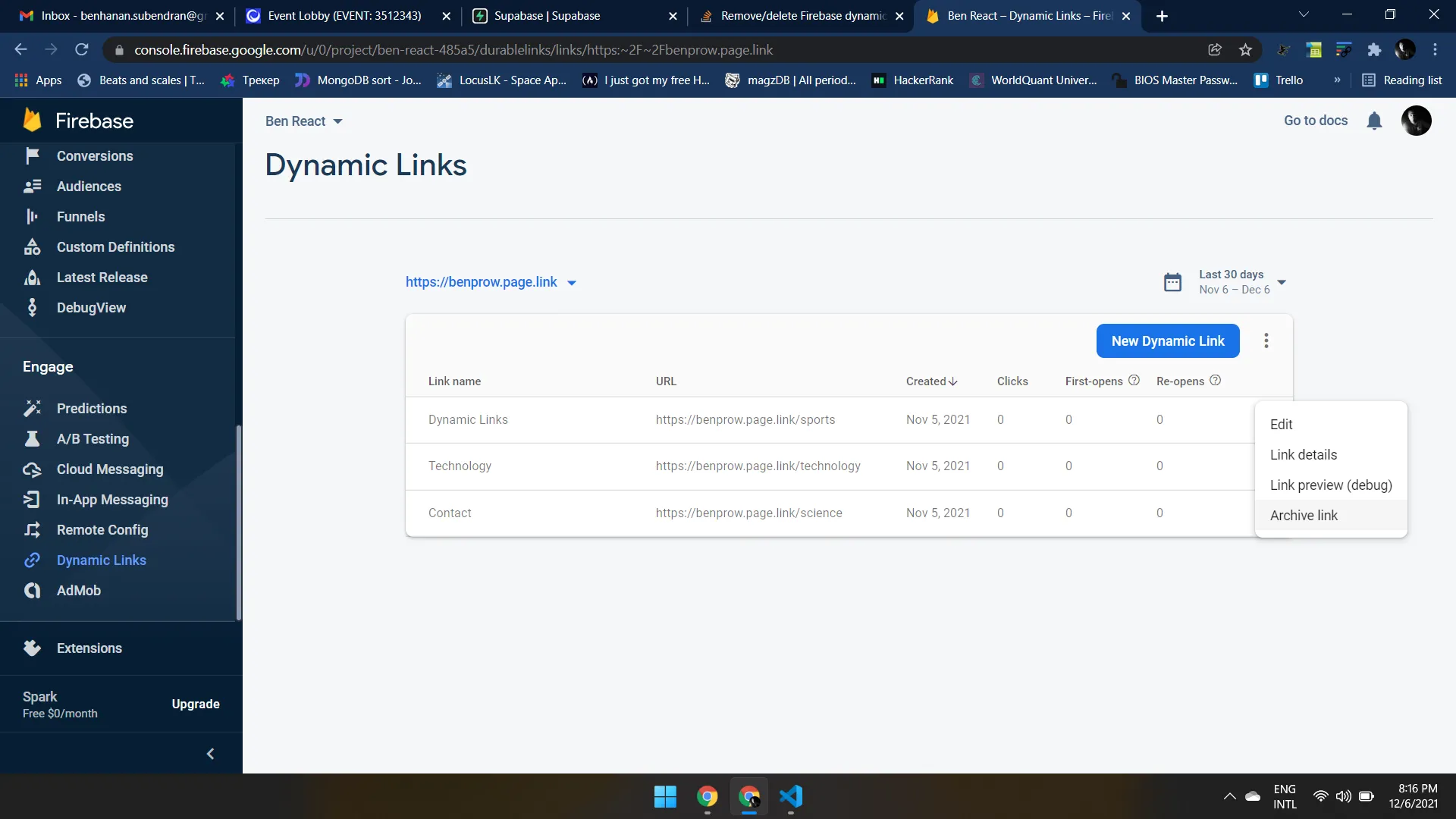This screenshot has width=1456, height=819.
Task: Expand the Ben React project dropdown
Action: [x=304, y=121]
